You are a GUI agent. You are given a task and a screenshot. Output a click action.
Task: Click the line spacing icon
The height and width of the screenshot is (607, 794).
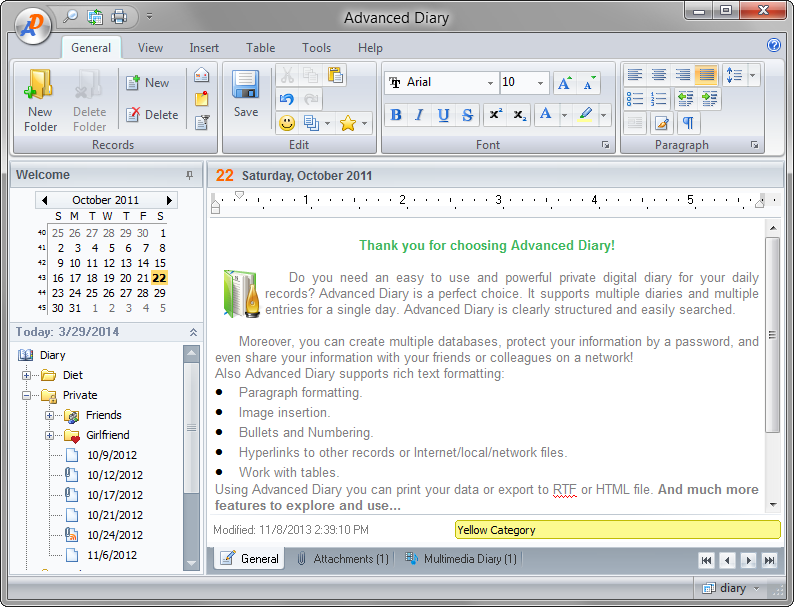tap(734, 75)
